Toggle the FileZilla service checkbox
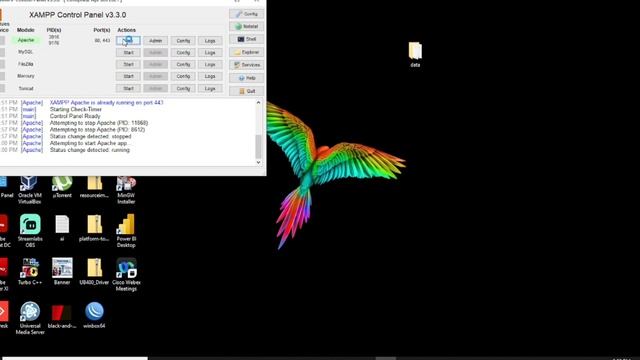640x360 pixels. tap(2, 64)
